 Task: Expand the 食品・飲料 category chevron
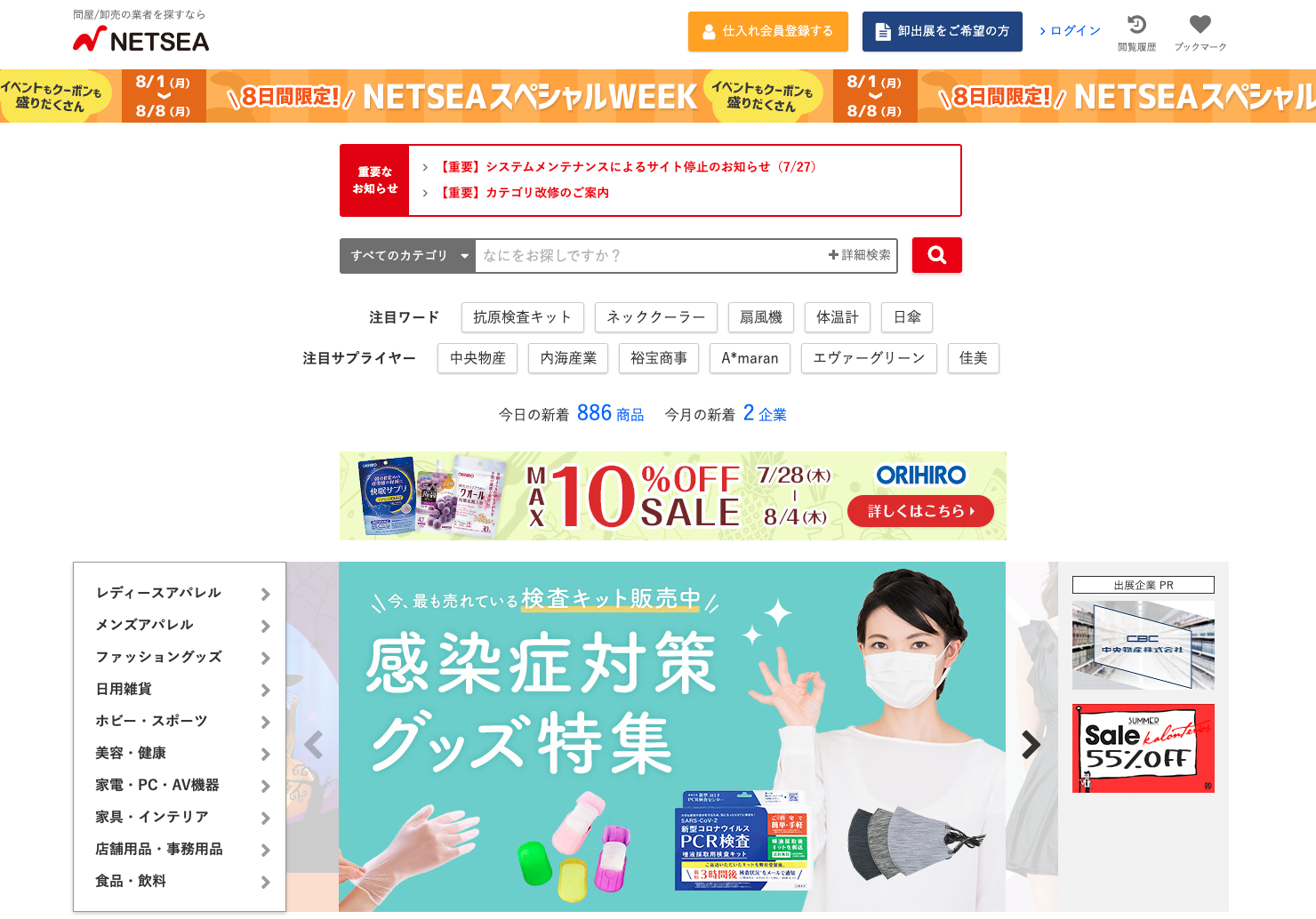pyautogui.click(x=265, y=882)
